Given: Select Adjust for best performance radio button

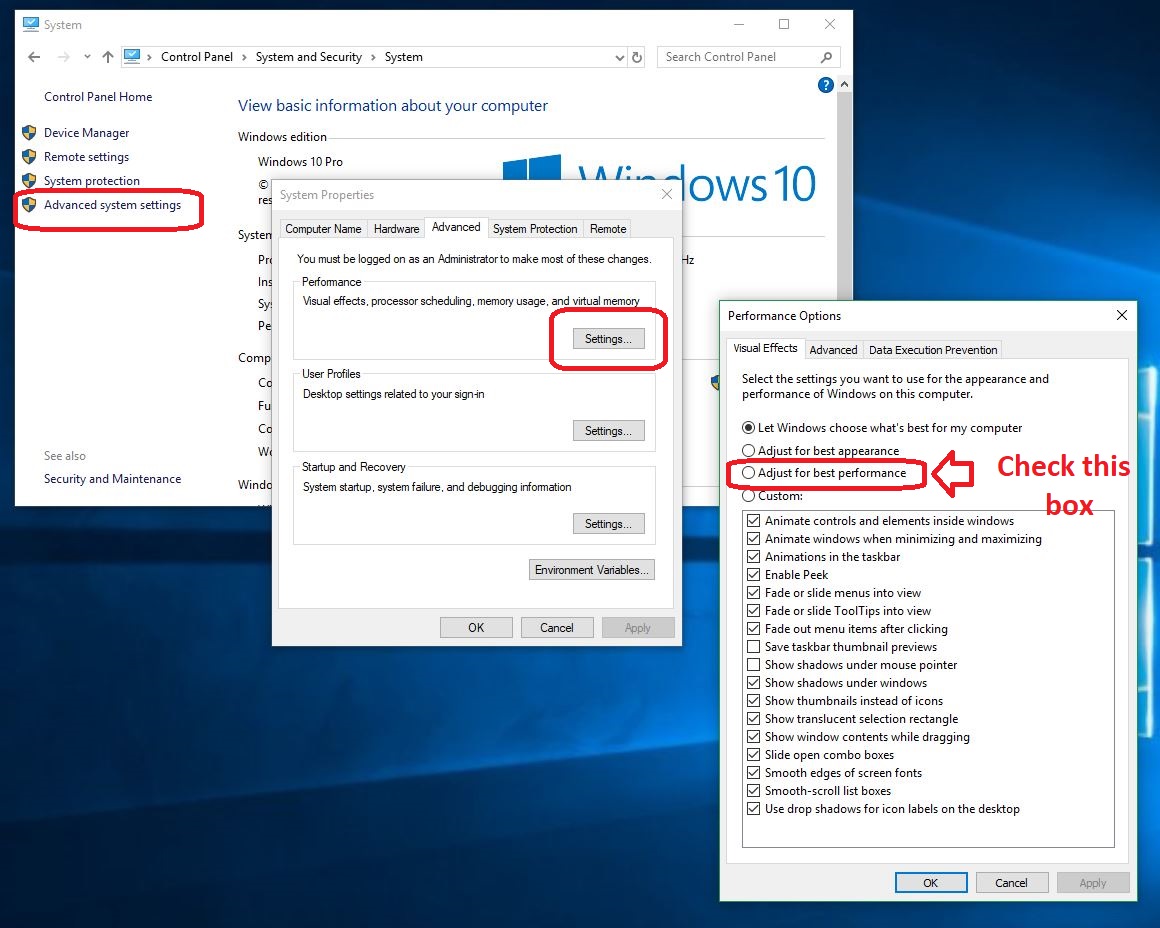Looking at the screenshot, I should click(748, 473).
